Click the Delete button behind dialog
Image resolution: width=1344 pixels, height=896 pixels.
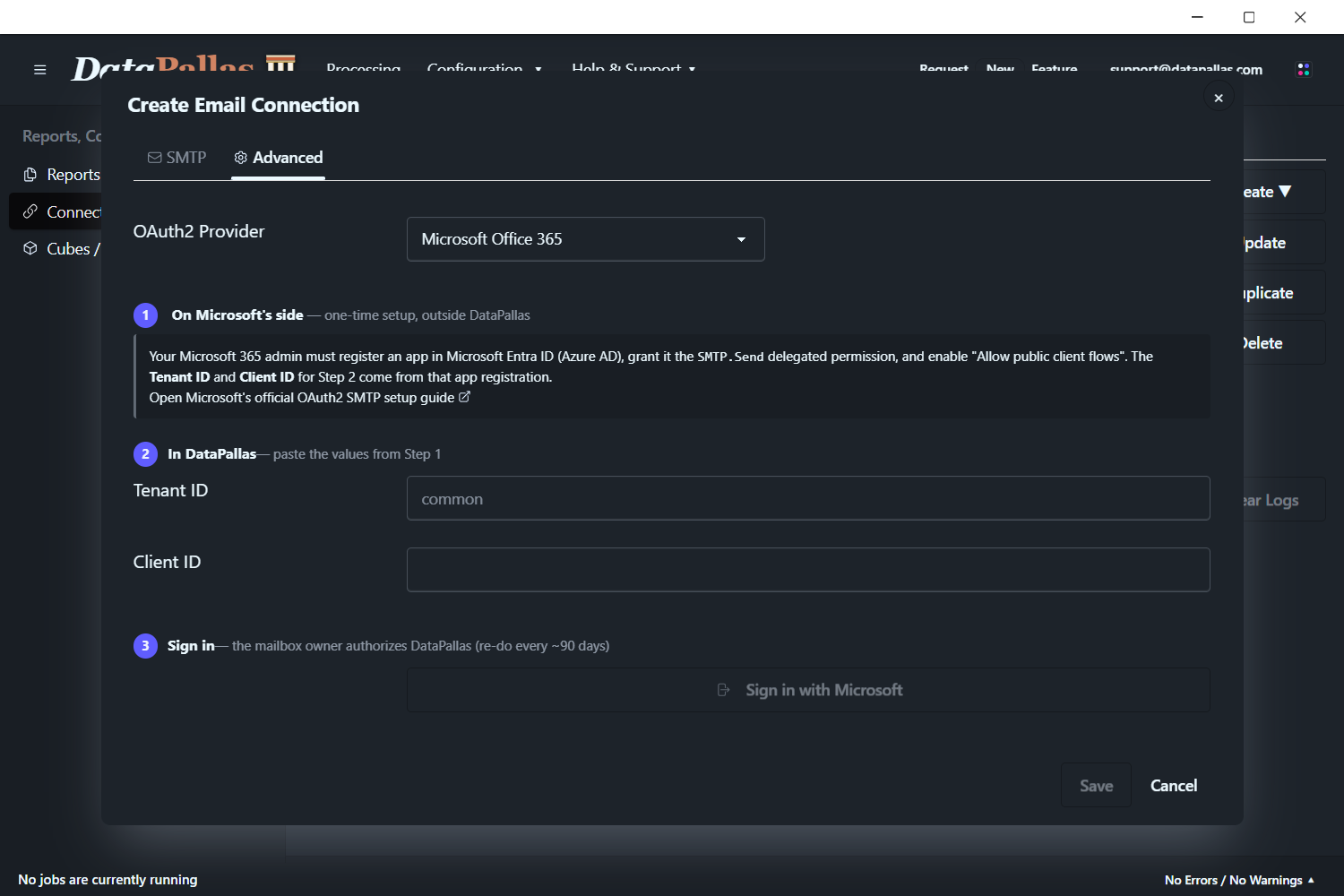1284,343
